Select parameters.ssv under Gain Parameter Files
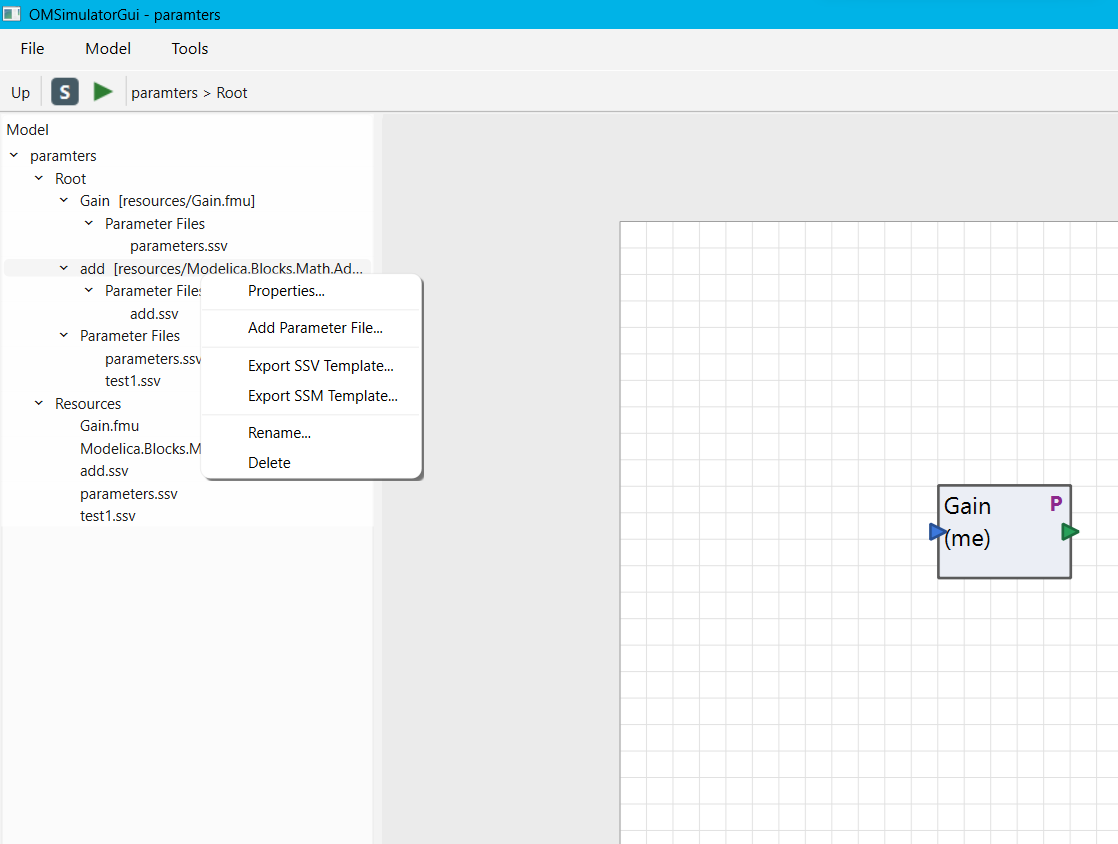 pos(178,246)
